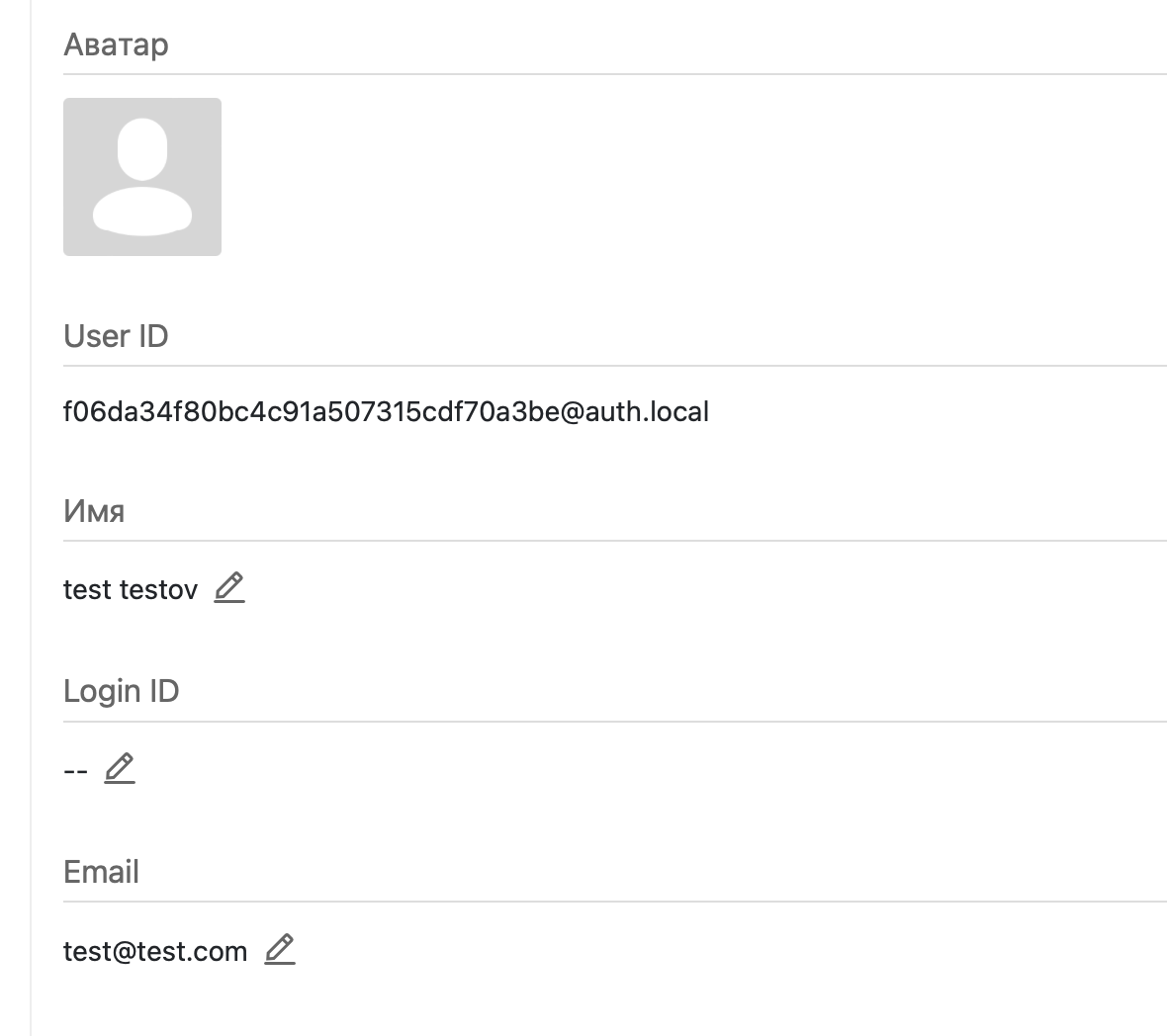
Task: Click the name text test testov
Action: (x=131, y=589)
